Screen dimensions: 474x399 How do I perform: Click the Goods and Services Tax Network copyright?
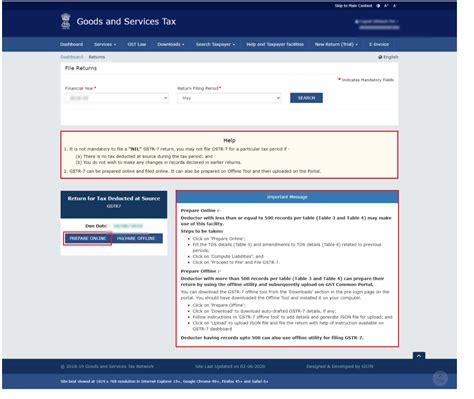[107, 366]
